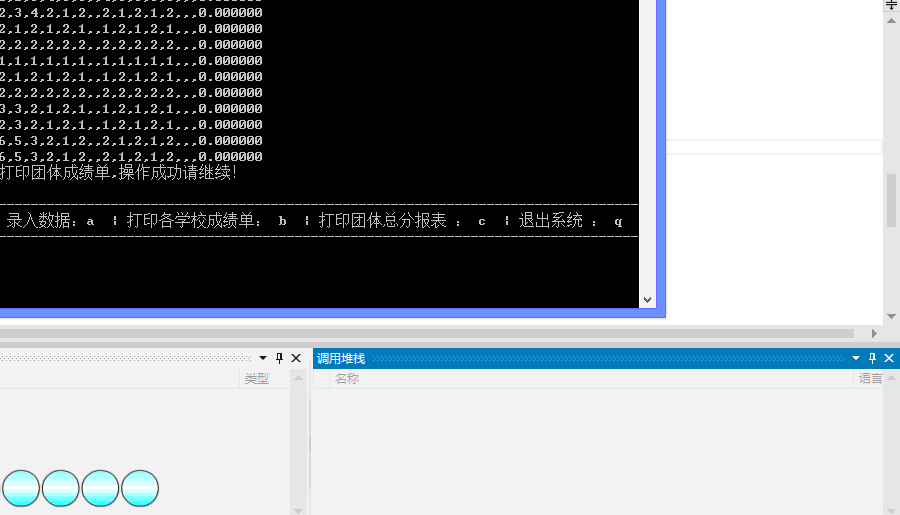Pin the Call Stack (调用堆栈) panel
The image size is (900, 515).
(x=872, y=358)
